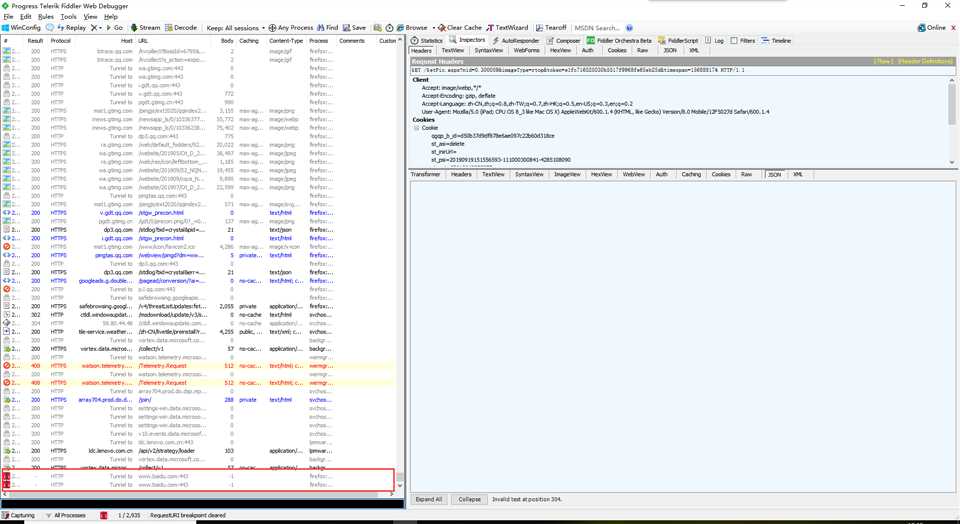This screenshot has height=524, width=960.
Task: Click the blue help icon
Action: tap(629, 28)
